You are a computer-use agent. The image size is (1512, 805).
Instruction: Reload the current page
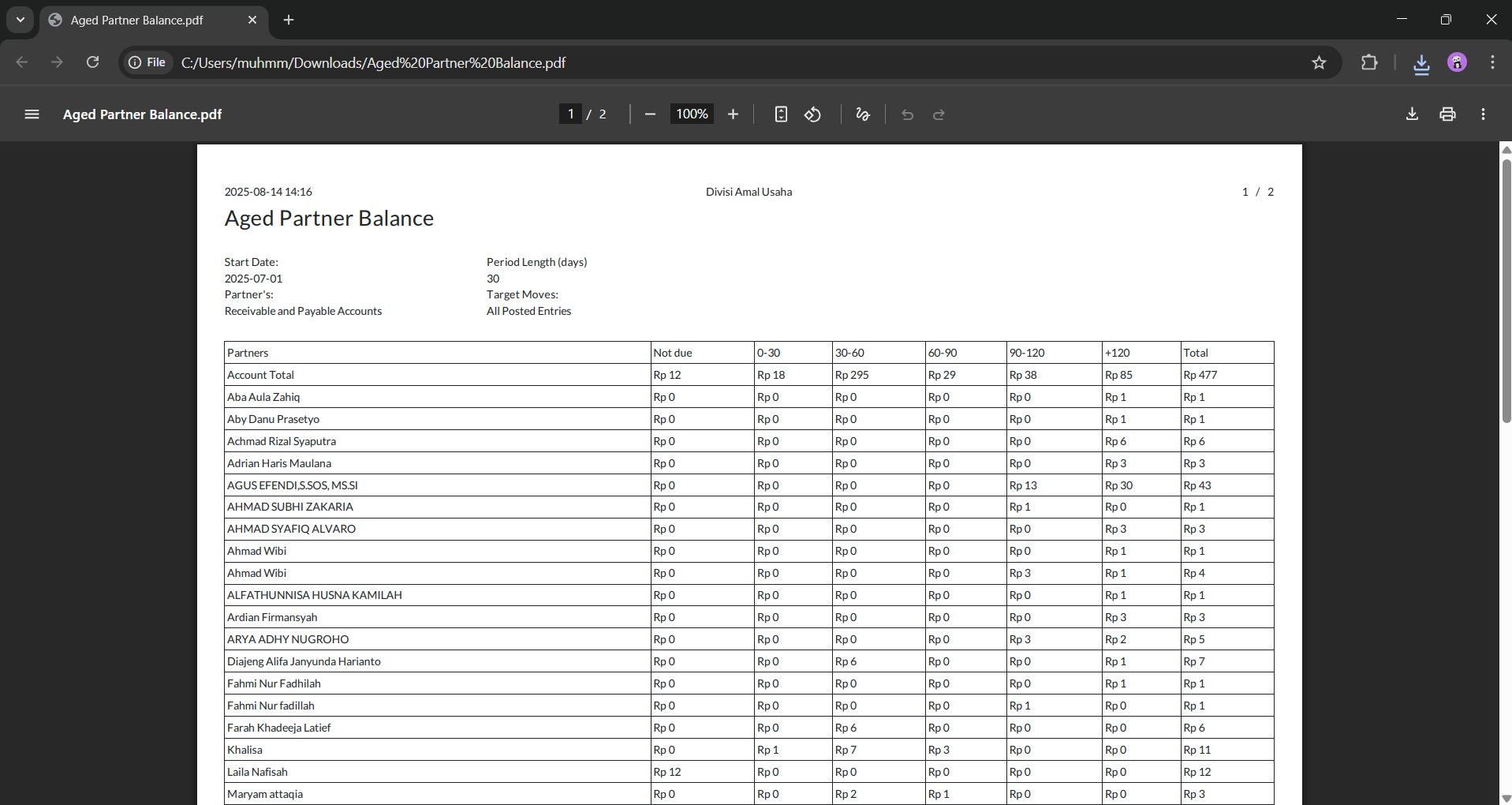tap(92, 62)
